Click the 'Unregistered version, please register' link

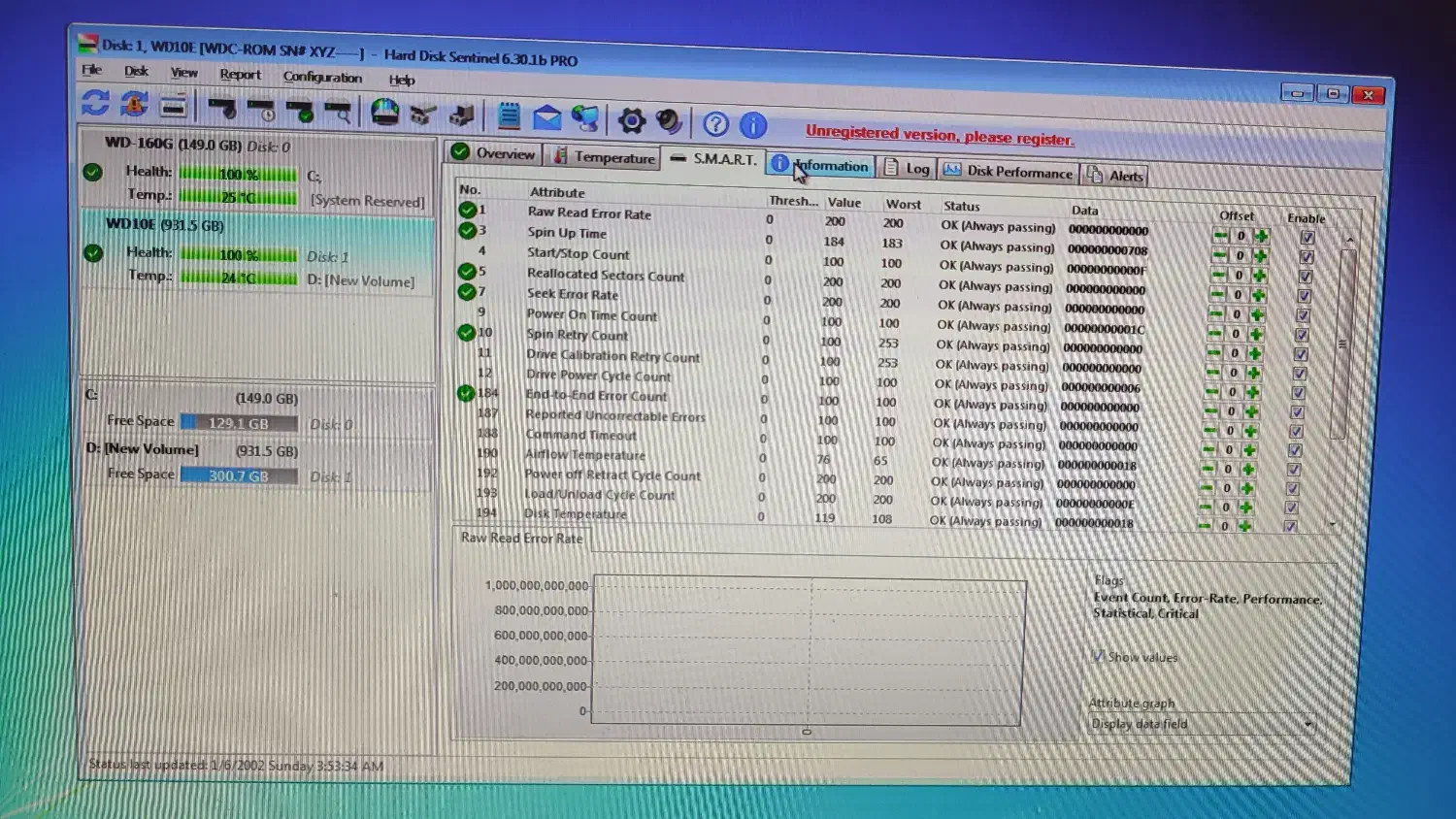939,135
